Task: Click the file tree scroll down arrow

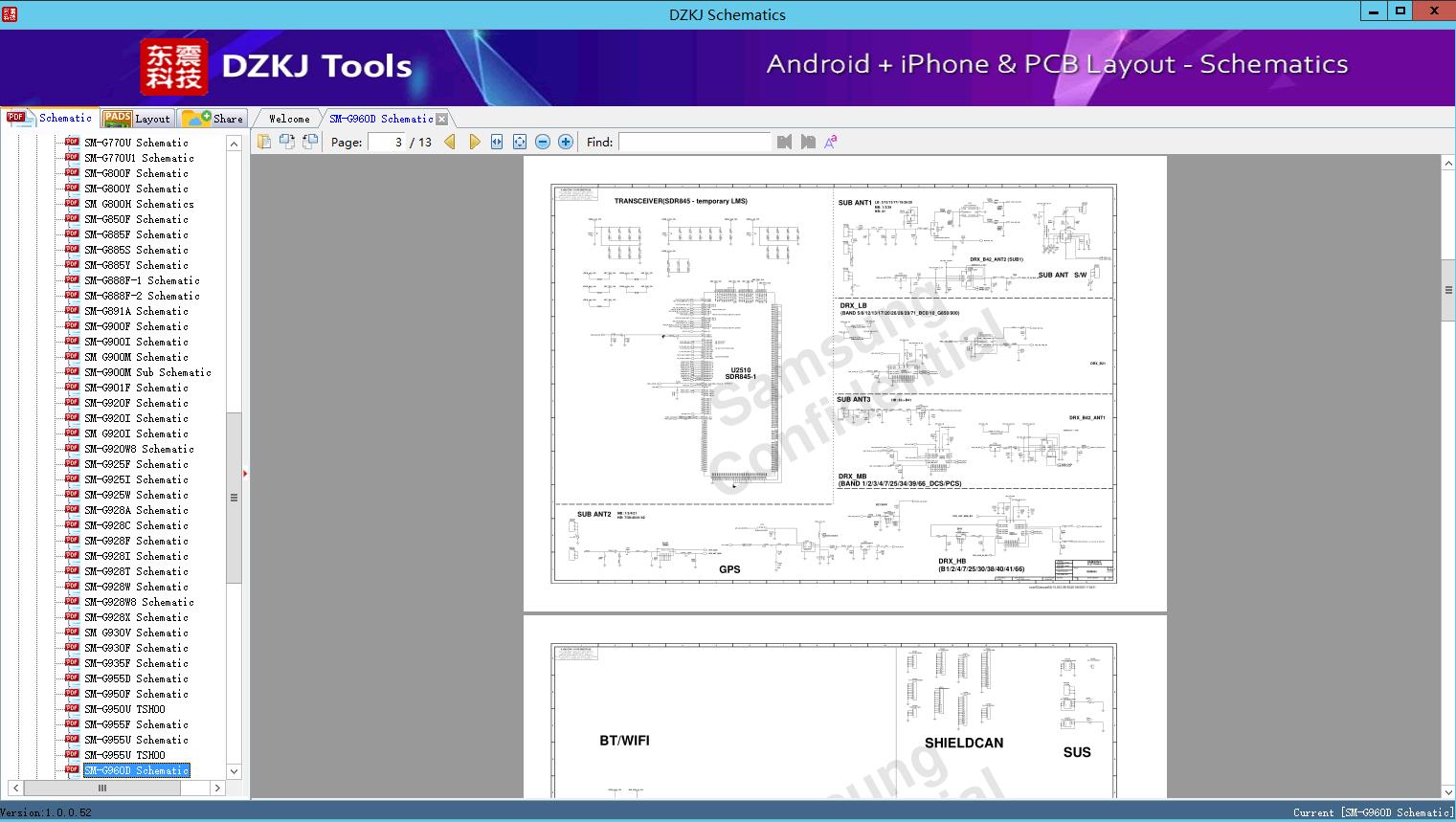Action: tap(234, 771)
